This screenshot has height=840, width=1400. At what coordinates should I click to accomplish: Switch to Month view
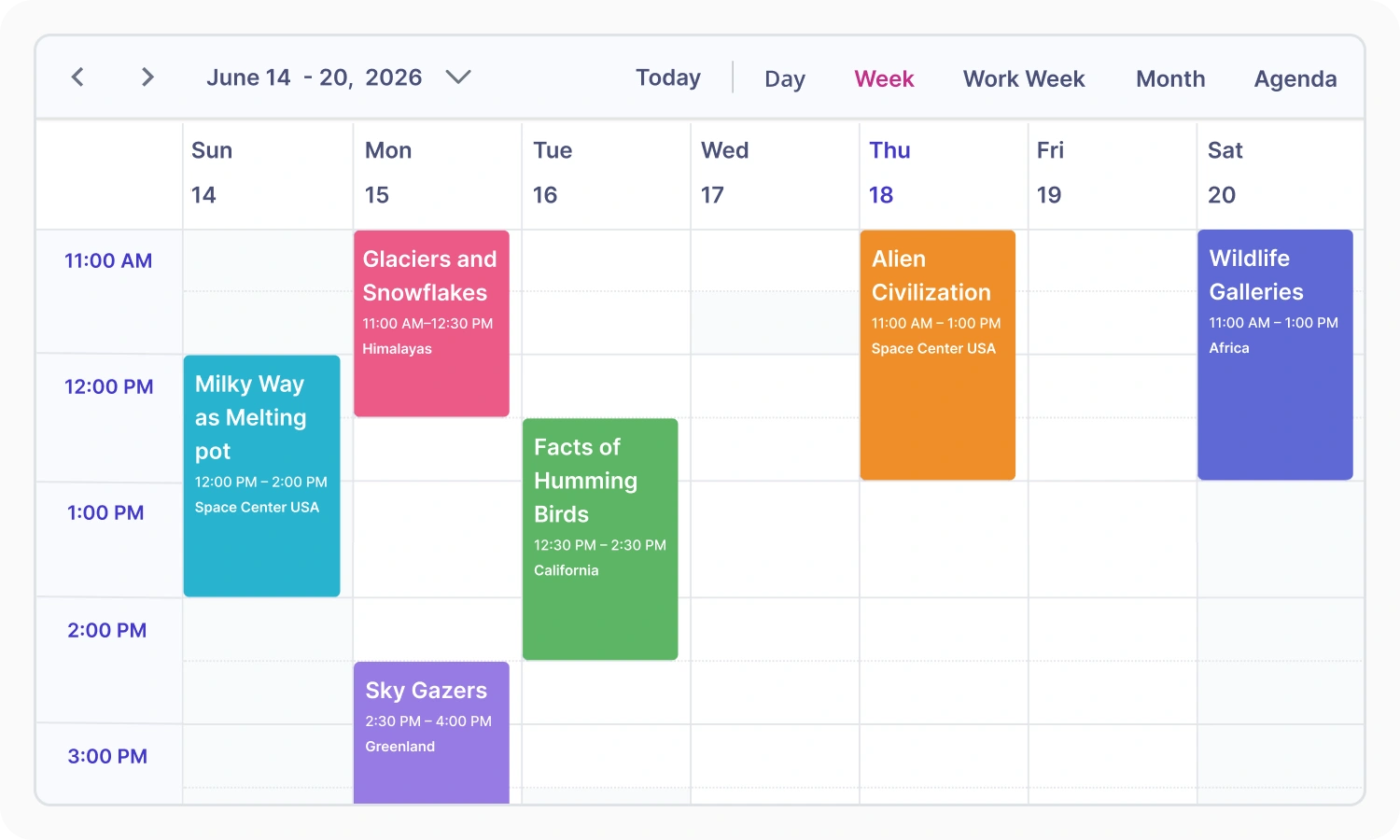[1170, 79]
